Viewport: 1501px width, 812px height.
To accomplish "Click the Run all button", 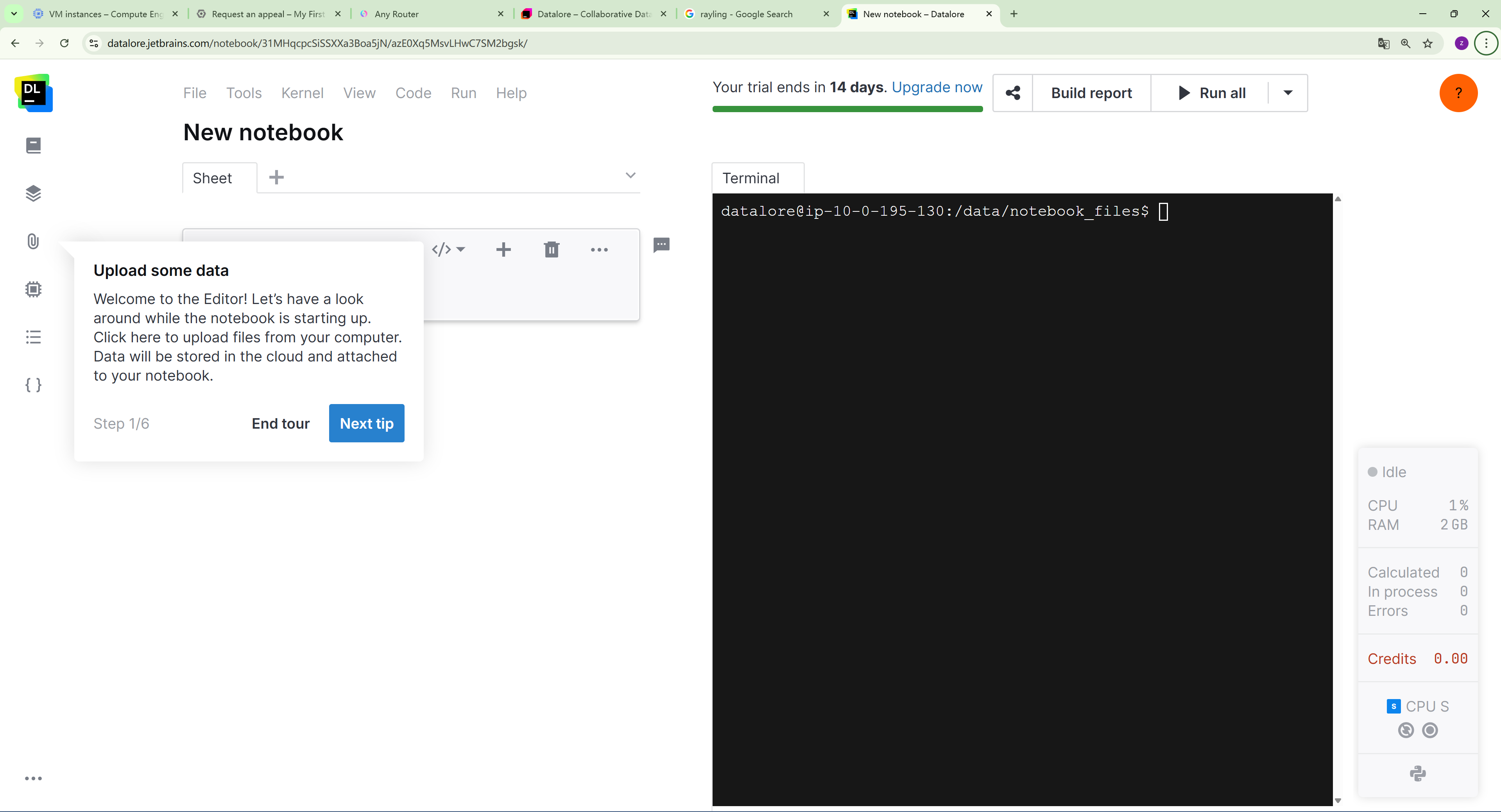I will coord(1211,93).
